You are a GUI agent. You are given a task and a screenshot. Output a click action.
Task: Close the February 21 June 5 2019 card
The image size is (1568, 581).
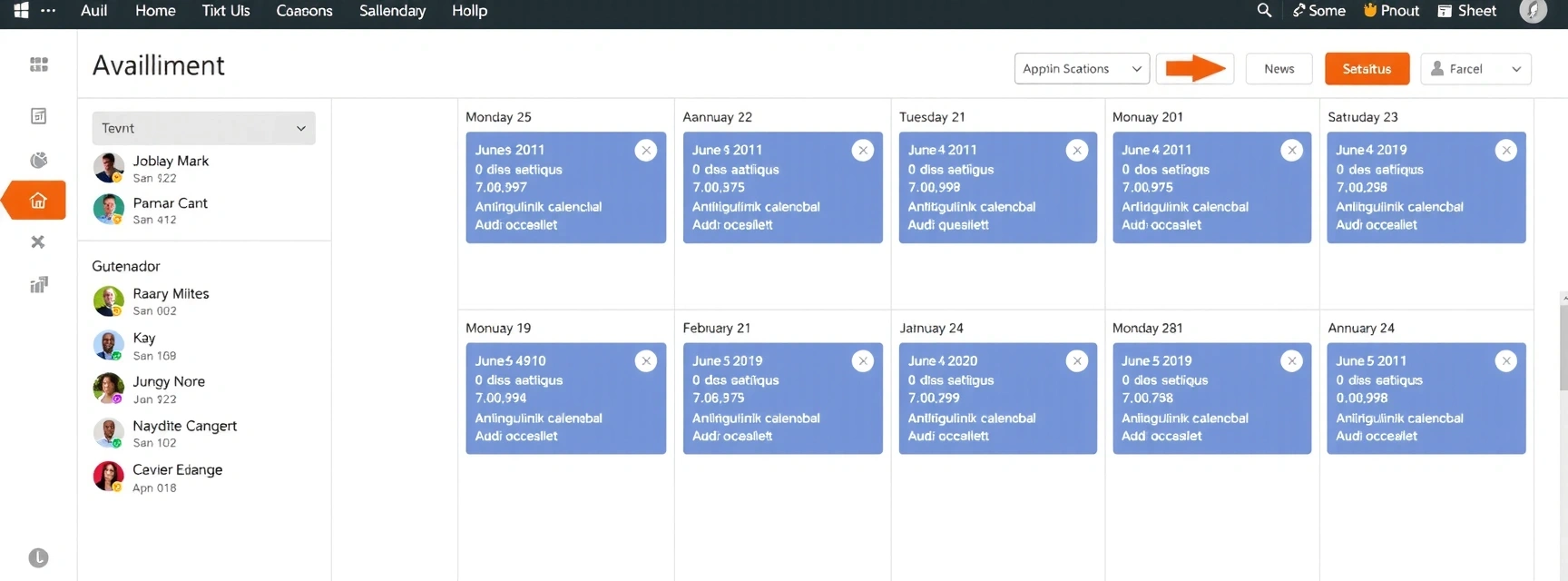[x=862, y=361]
